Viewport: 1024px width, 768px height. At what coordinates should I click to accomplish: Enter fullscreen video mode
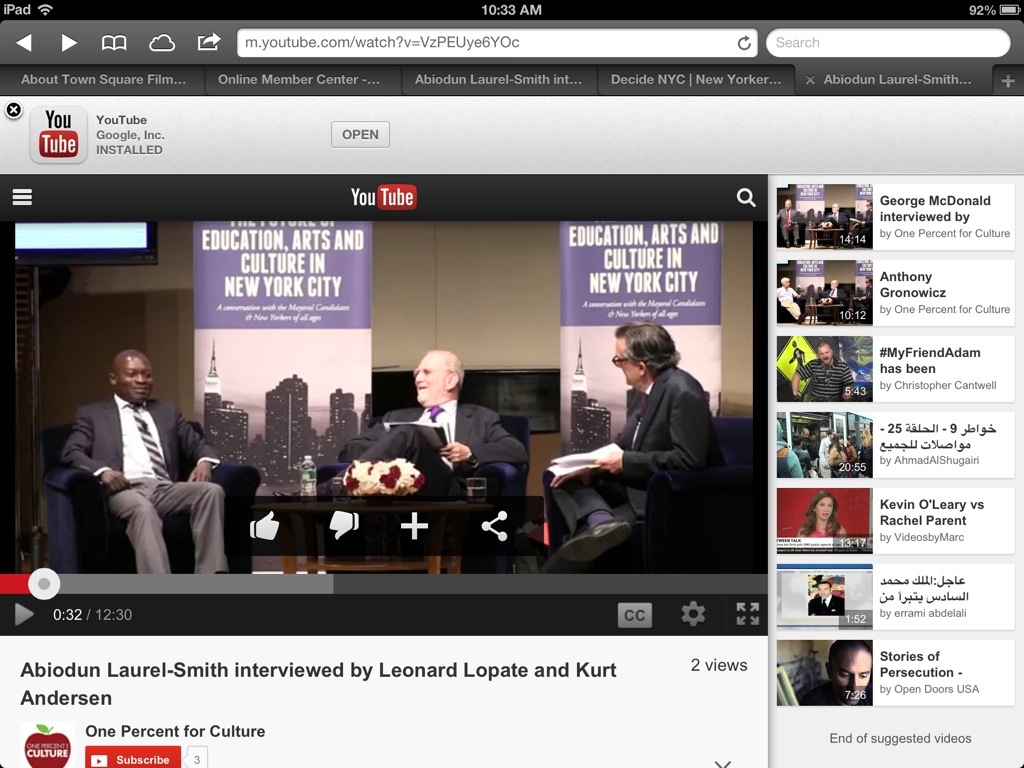pyautogui.click(x=747, y=614)
